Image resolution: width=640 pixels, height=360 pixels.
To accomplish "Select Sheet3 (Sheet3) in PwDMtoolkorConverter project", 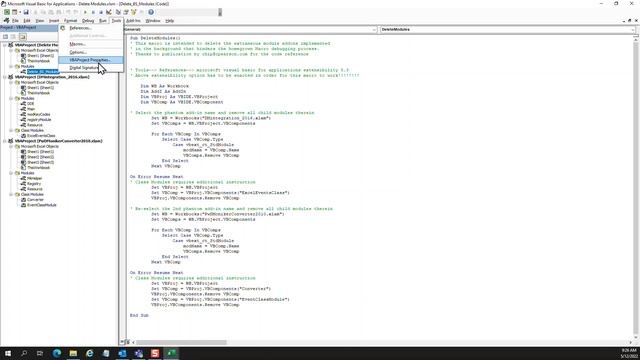I will click(40, 162).
